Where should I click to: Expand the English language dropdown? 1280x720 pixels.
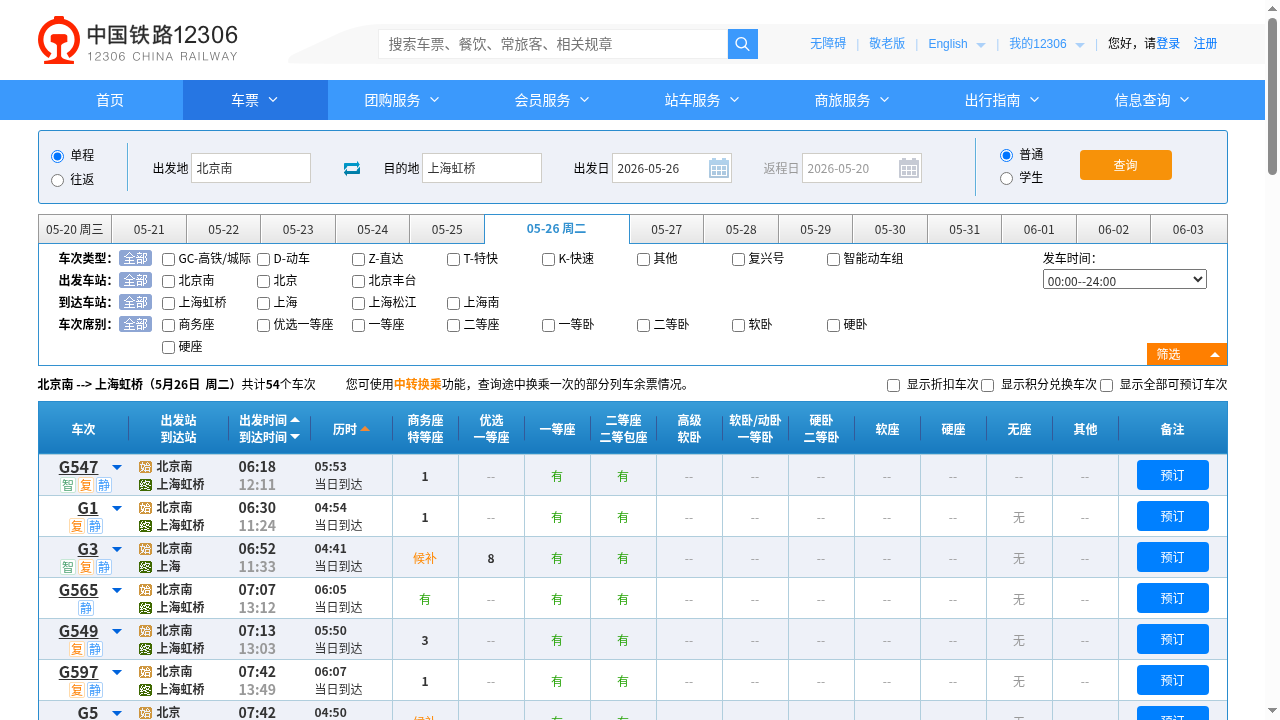pos(981,45)
